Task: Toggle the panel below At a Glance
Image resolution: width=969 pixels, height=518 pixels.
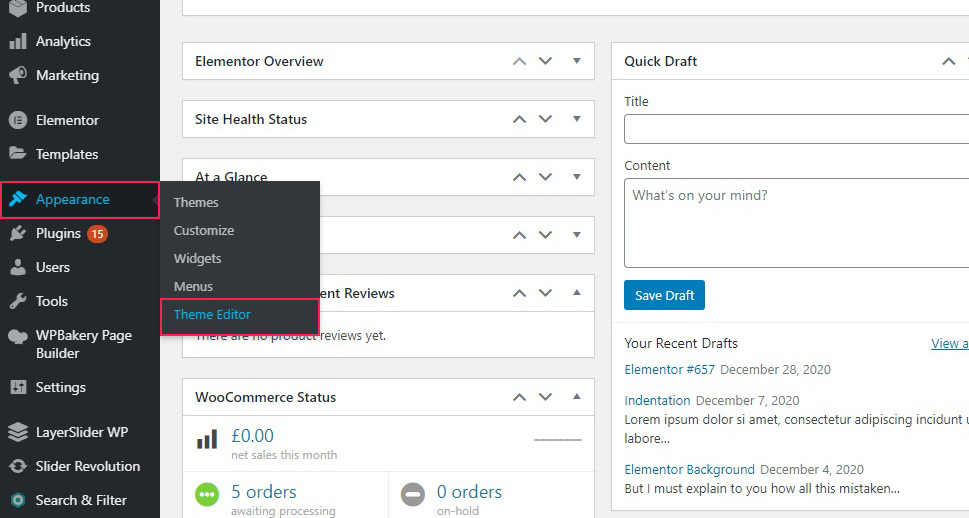Action: click(x=577, y=235)
